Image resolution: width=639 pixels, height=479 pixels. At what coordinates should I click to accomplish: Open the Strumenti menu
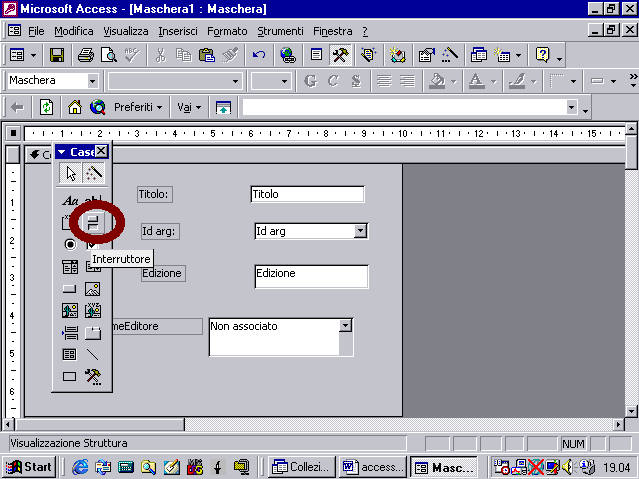click(280, 31)
